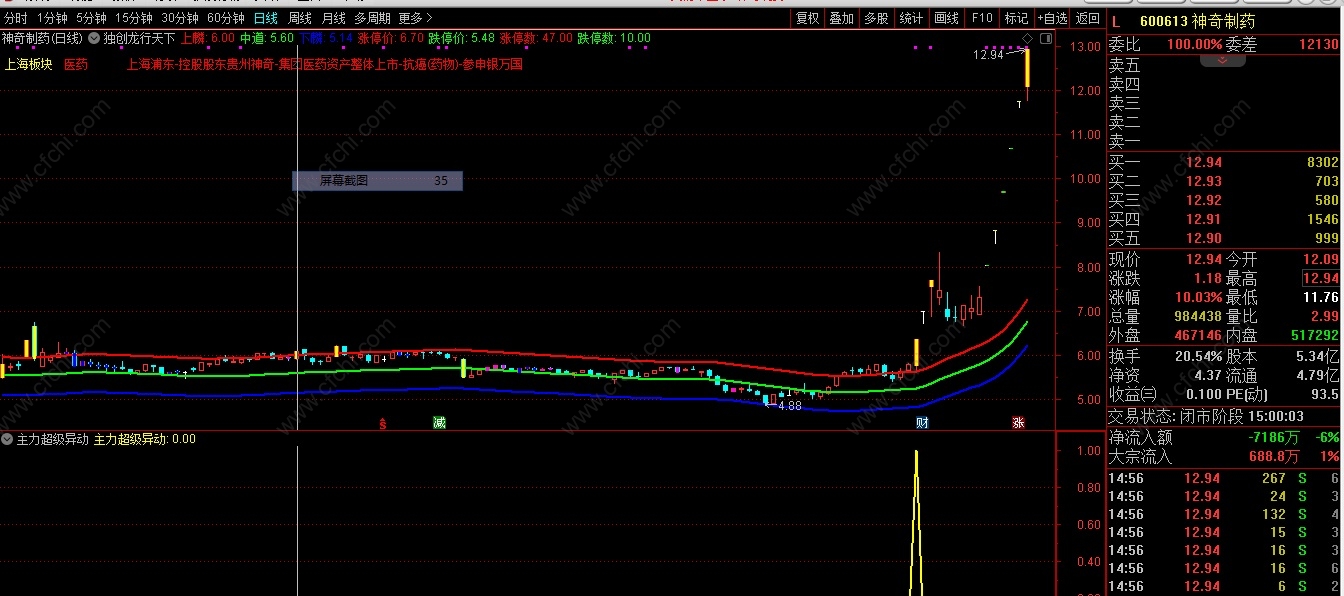Click the 标记 mark button
The height and width of the screenshot is (596, 1344).
1016,18
